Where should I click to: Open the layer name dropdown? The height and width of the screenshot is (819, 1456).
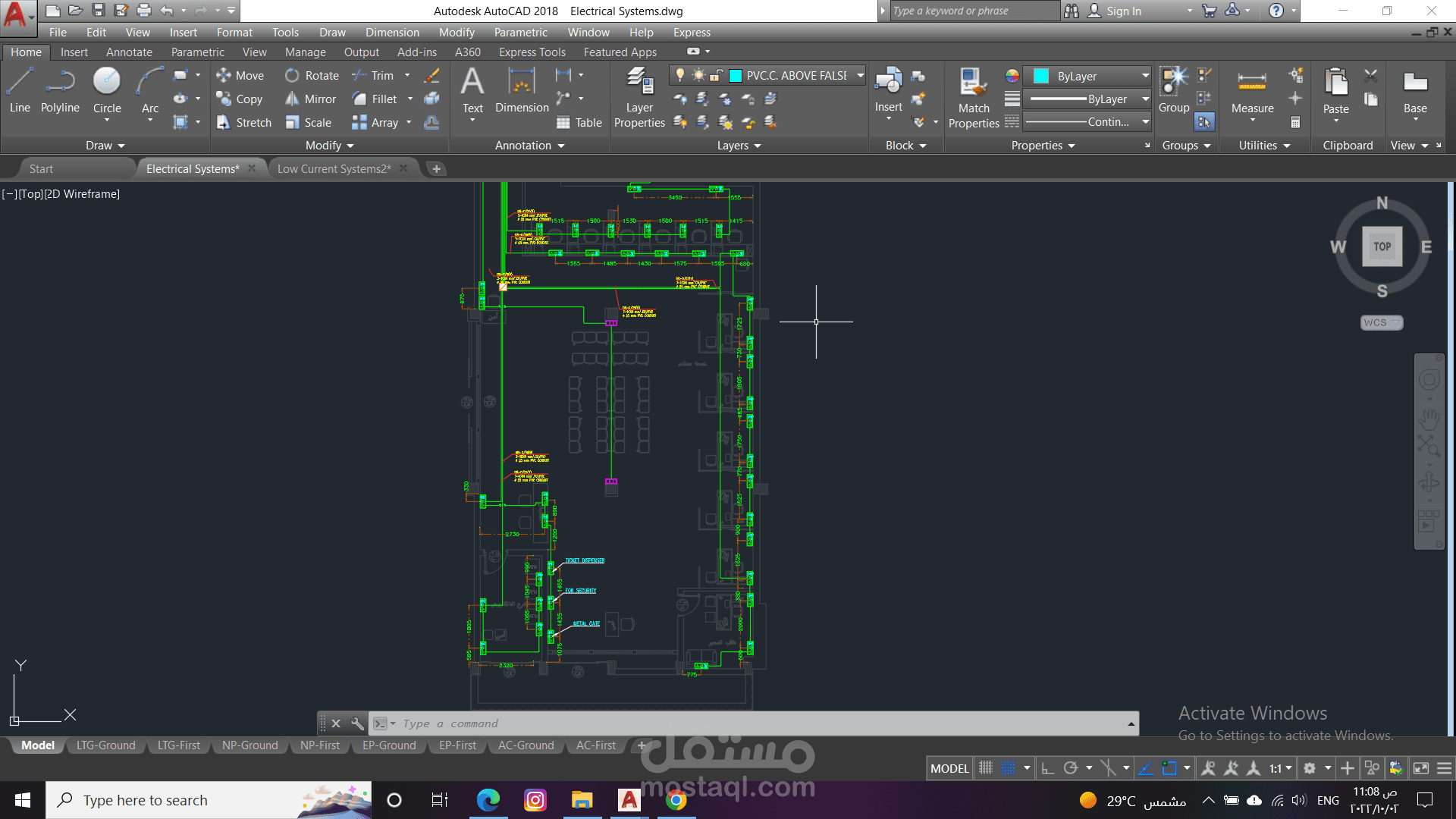[x=860, y=75]
